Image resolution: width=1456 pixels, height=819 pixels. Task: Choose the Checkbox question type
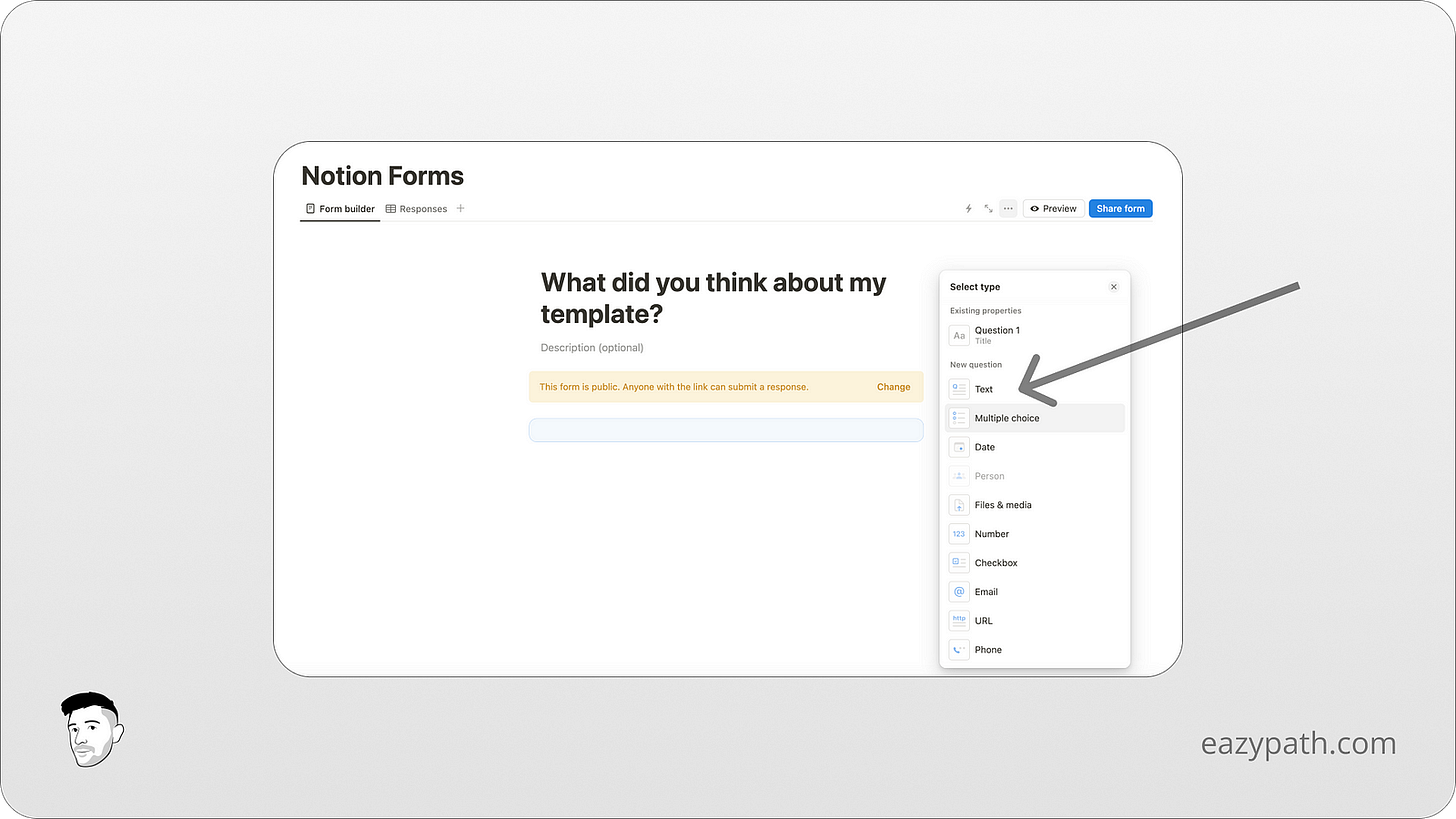(1035, 563)
